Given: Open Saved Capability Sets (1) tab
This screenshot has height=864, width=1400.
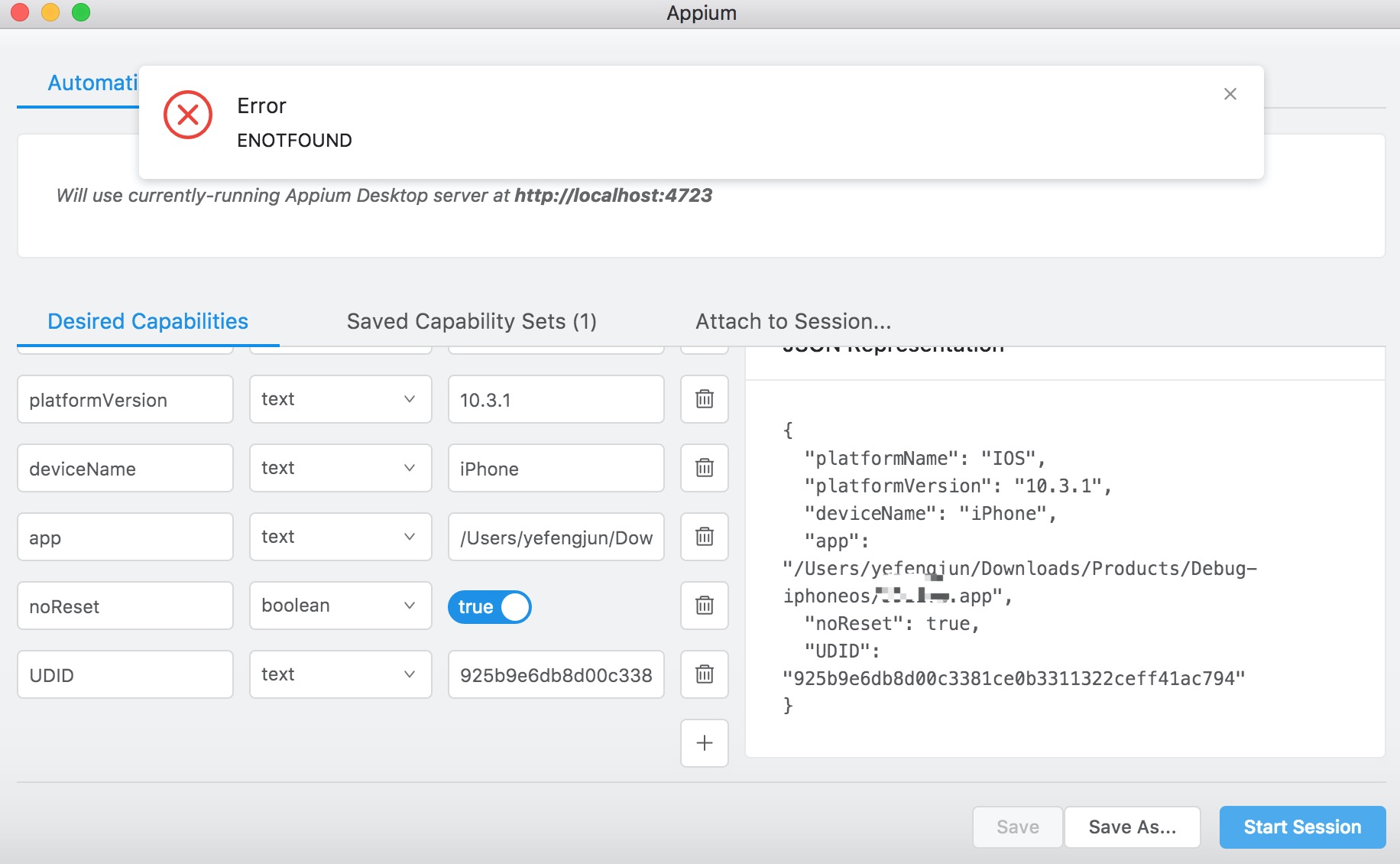Looking at the screenshot, I should tap(472, 321).
